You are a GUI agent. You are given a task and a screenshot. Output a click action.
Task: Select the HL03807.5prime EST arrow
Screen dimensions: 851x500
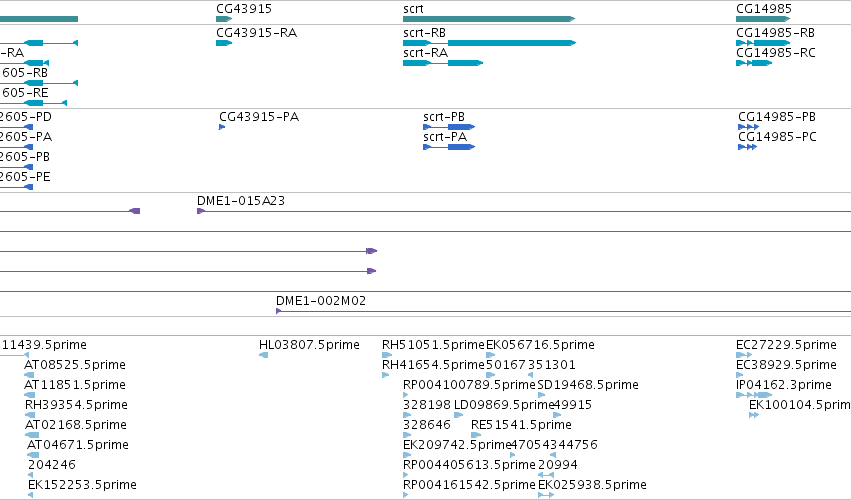point(264,355)
